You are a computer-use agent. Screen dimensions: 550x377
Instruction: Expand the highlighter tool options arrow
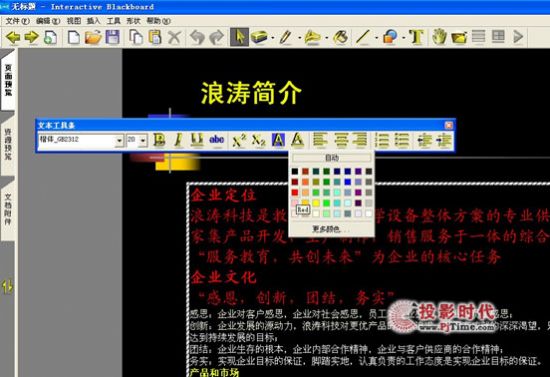(x=327, y=38)
